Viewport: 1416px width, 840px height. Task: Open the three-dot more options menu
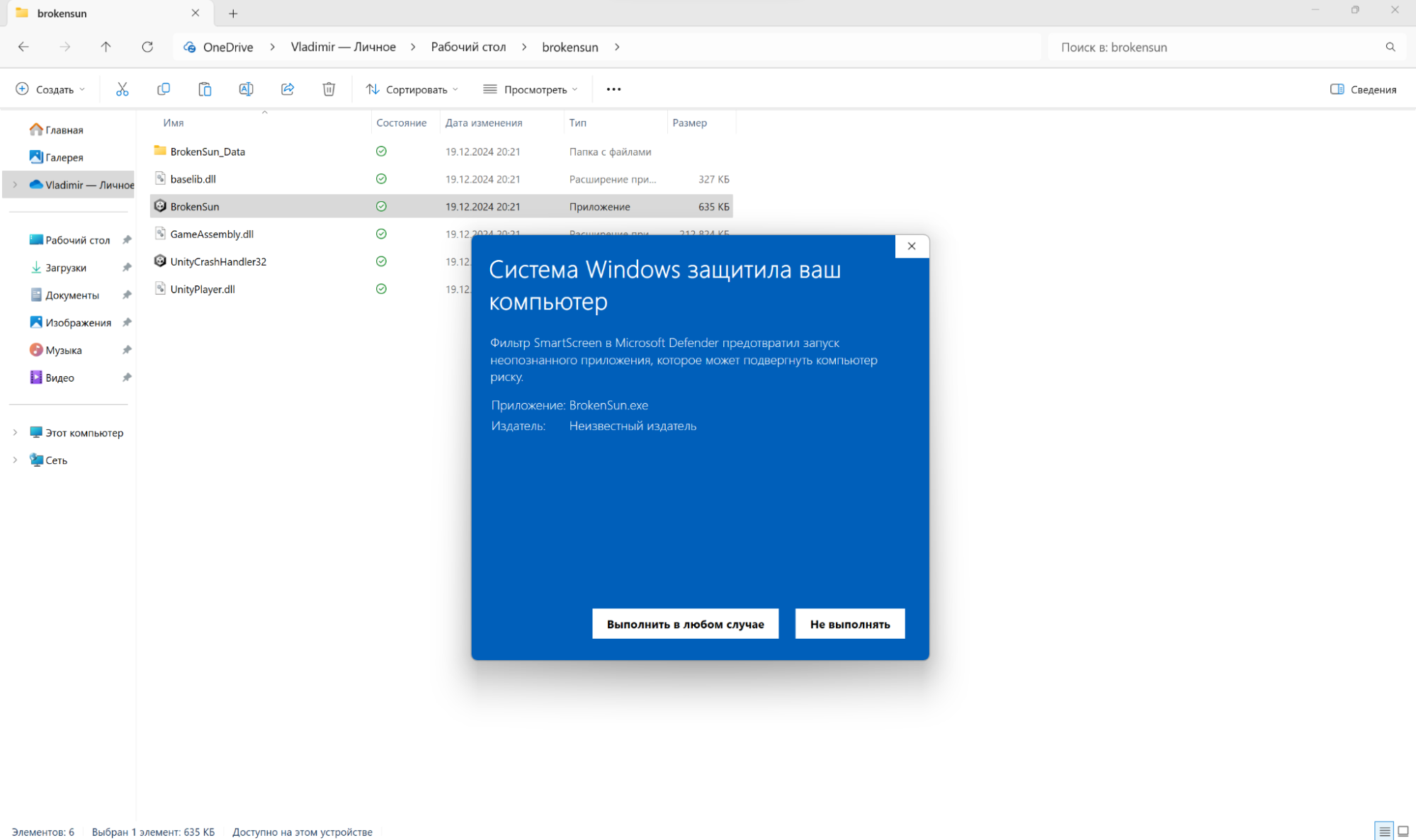pyautogui.click(x=613, y=89)
